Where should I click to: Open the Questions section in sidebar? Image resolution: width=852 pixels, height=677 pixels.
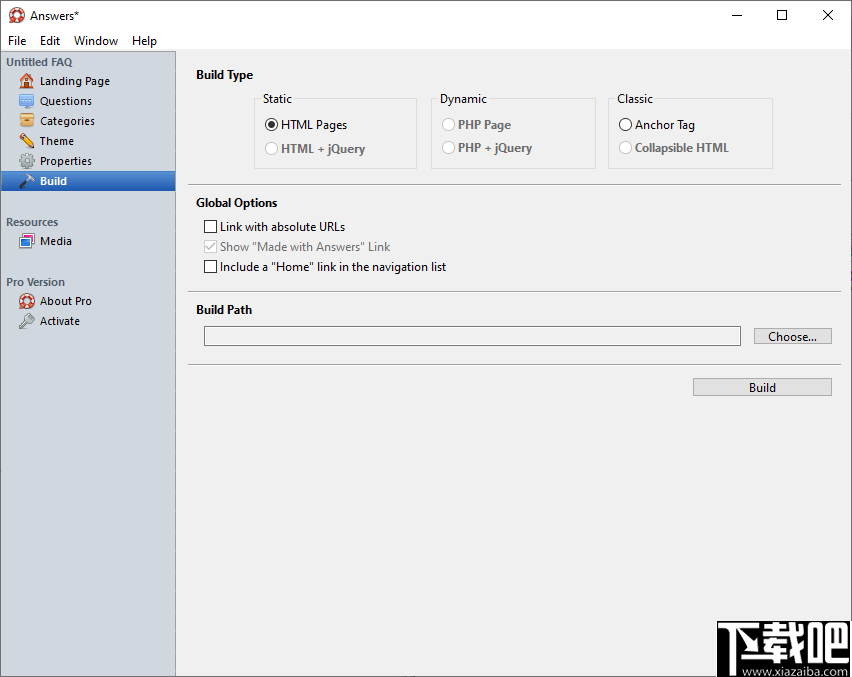[x=88, y=101]
